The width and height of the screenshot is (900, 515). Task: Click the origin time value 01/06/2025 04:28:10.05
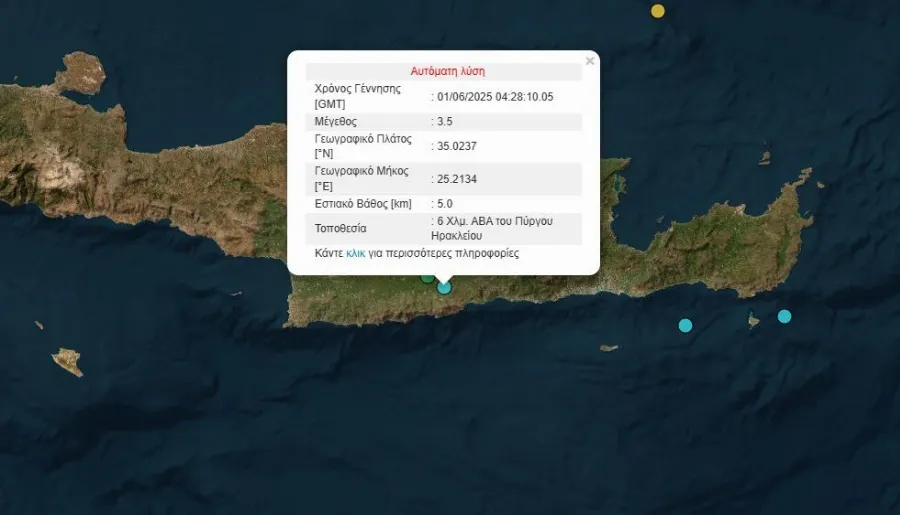[495, 97]
